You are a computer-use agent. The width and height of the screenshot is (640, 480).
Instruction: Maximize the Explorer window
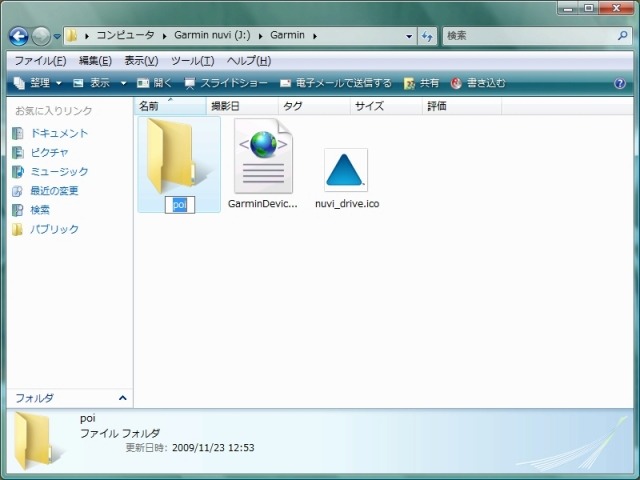(x=589, y=8)
